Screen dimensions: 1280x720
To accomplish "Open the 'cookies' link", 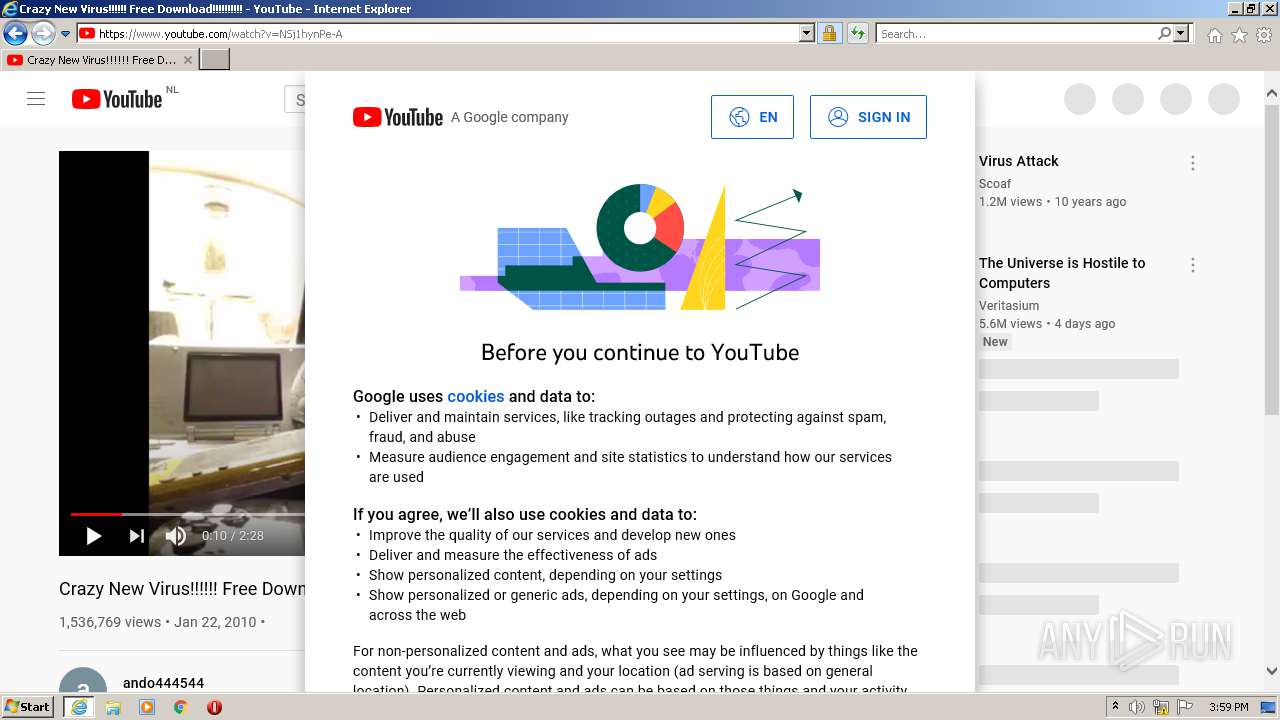I will click(476, 396).
